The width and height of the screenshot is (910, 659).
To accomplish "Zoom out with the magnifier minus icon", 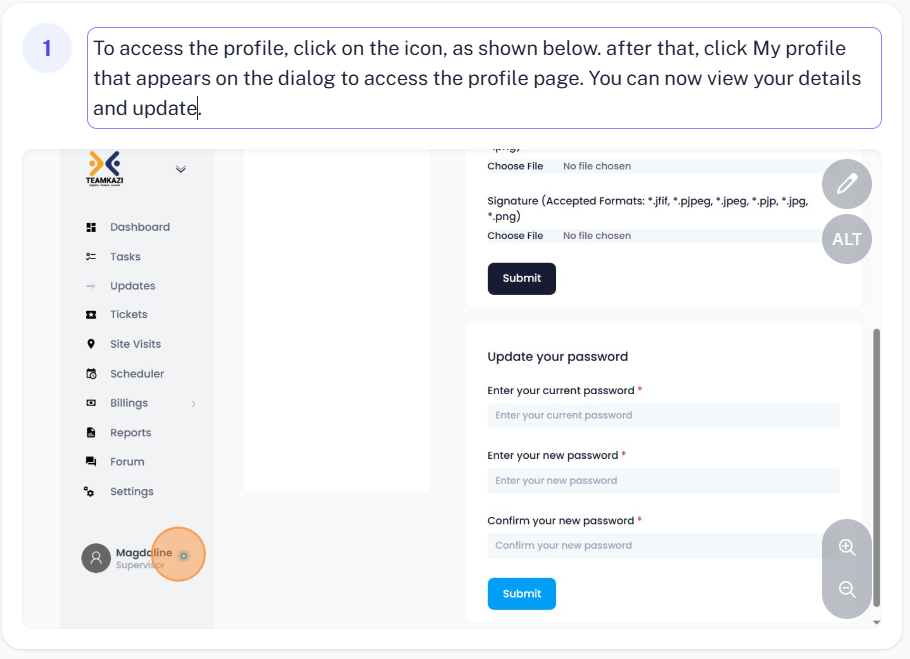I will tap(847, 589).
